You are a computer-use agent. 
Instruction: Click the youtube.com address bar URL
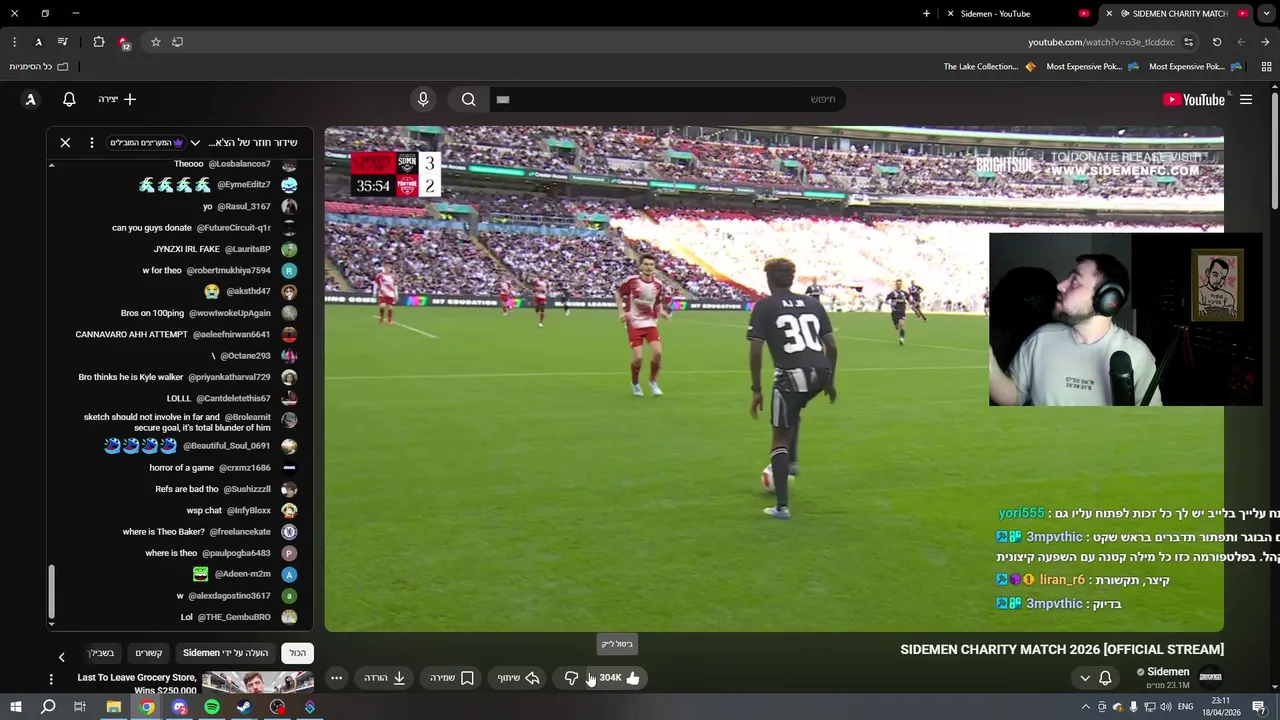[x=1101, y=42]
